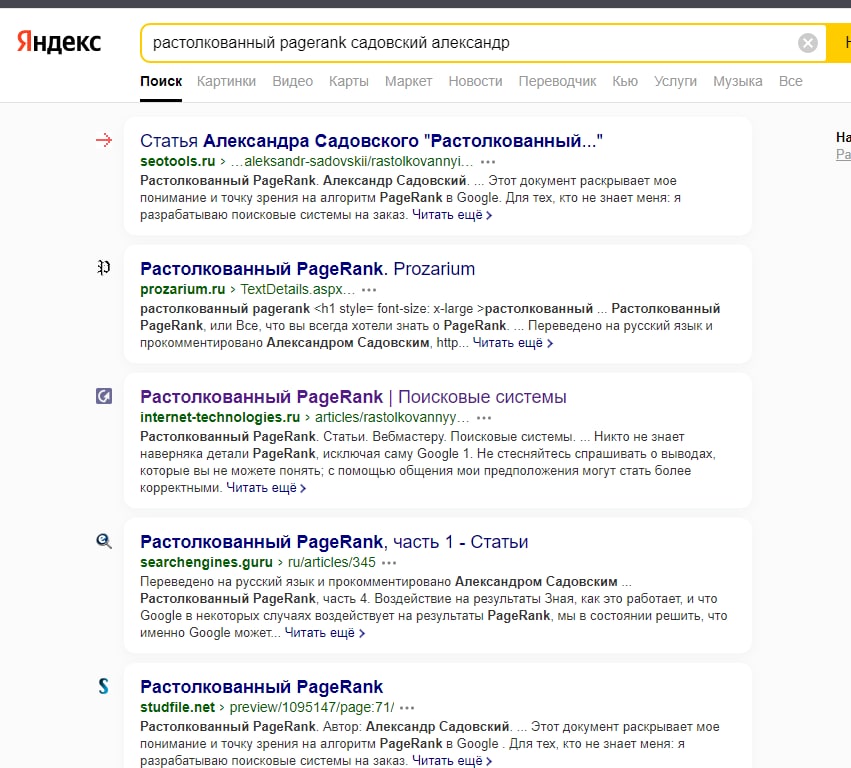
Task: Open the three-dot menu for seotools.ru result
Action: tap(488, 162)
